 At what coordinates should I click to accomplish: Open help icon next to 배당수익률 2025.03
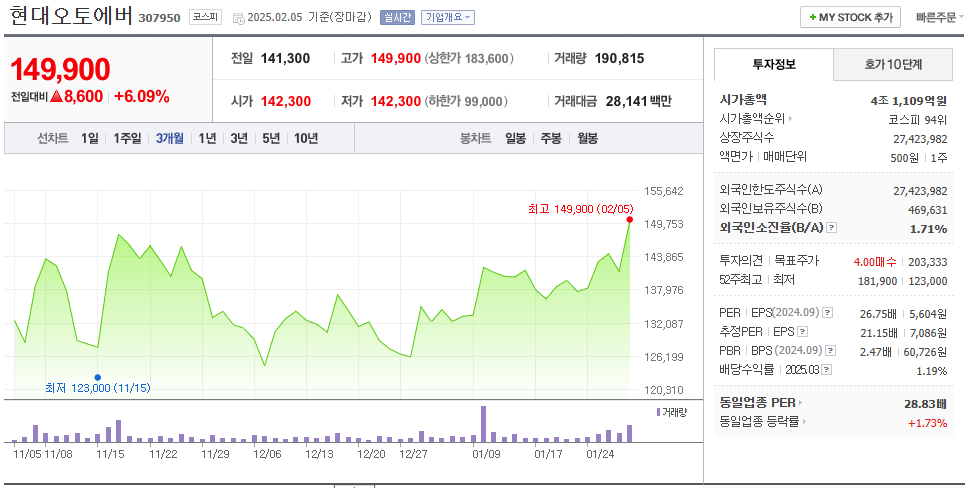tap(827, 370)
